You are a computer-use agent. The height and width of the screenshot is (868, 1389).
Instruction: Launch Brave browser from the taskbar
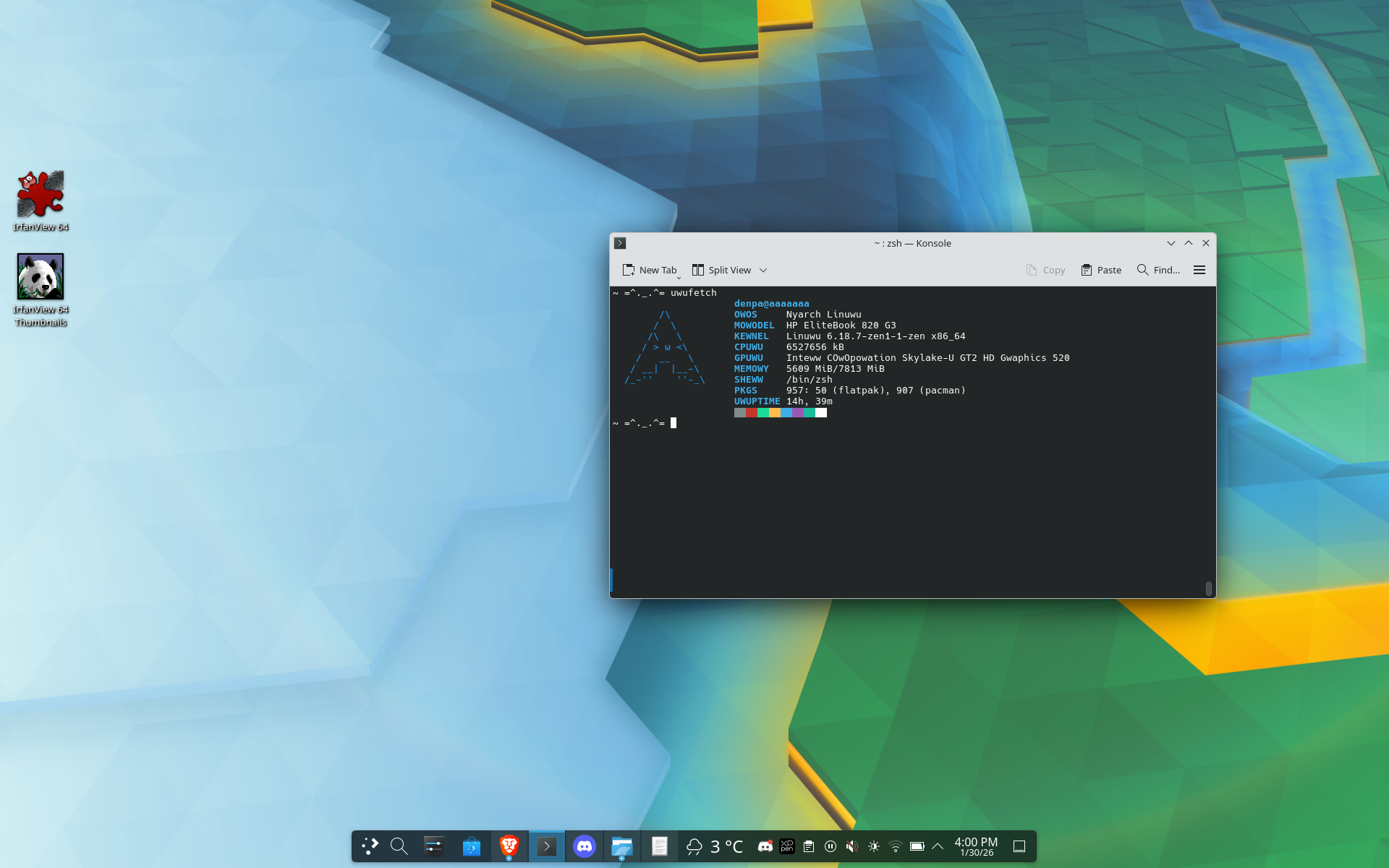[x=509, y=846]
